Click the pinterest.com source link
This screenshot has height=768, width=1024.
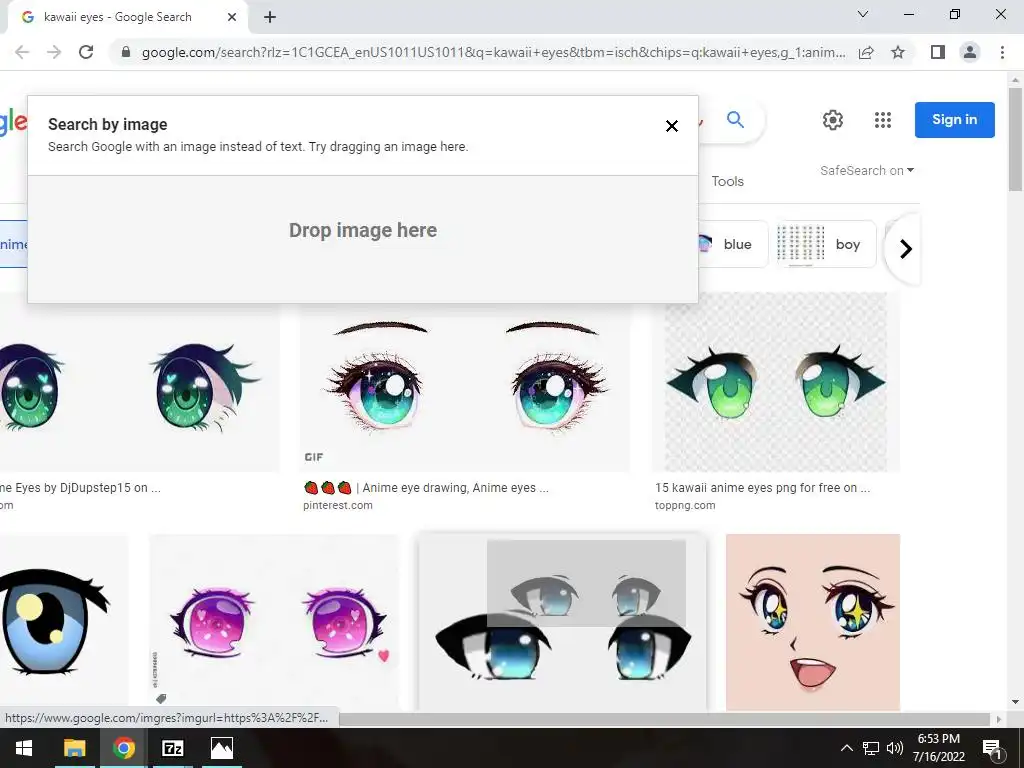point(338,505)
